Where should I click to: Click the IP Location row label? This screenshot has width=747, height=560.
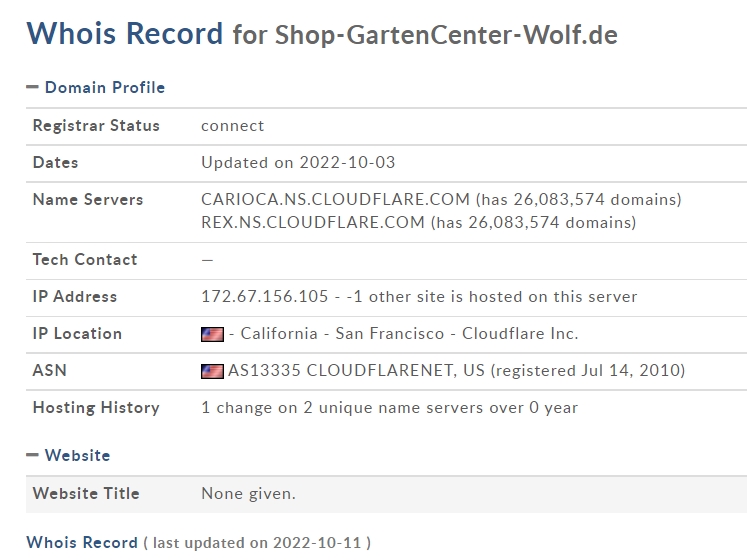[x=77, y=334]
